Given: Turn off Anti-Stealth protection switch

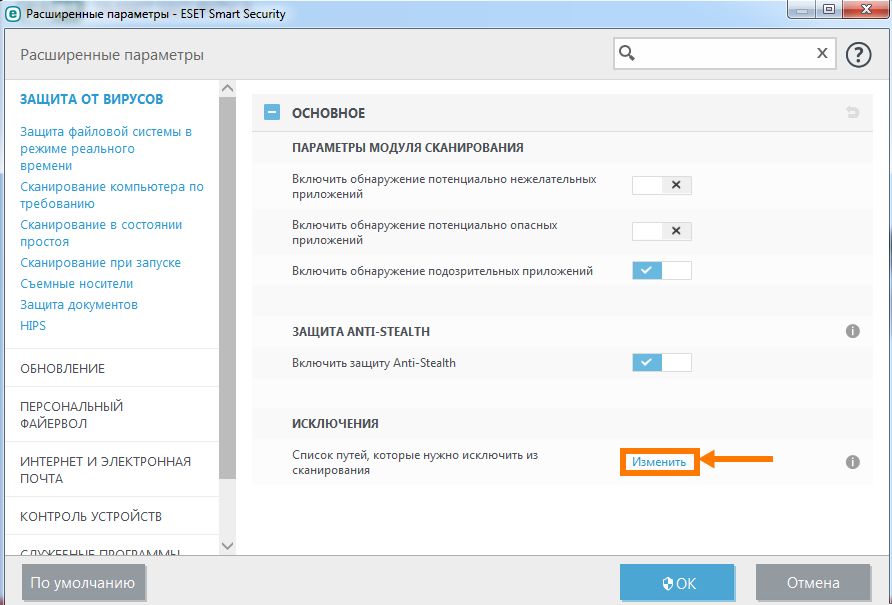Looking at the screenshot, I should click(x=662, y=363).
